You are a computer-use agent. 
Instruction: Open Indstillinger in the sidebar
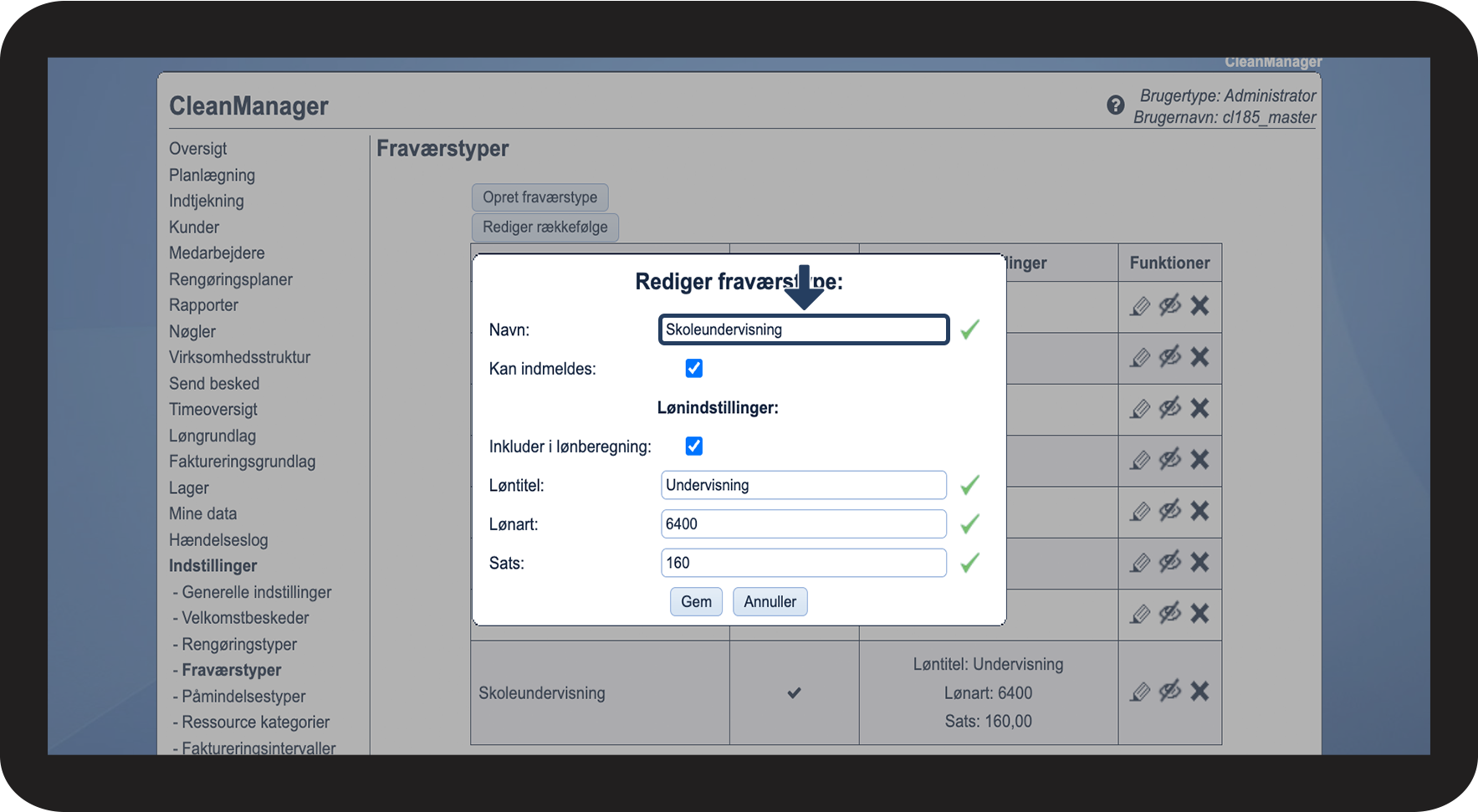212,566
